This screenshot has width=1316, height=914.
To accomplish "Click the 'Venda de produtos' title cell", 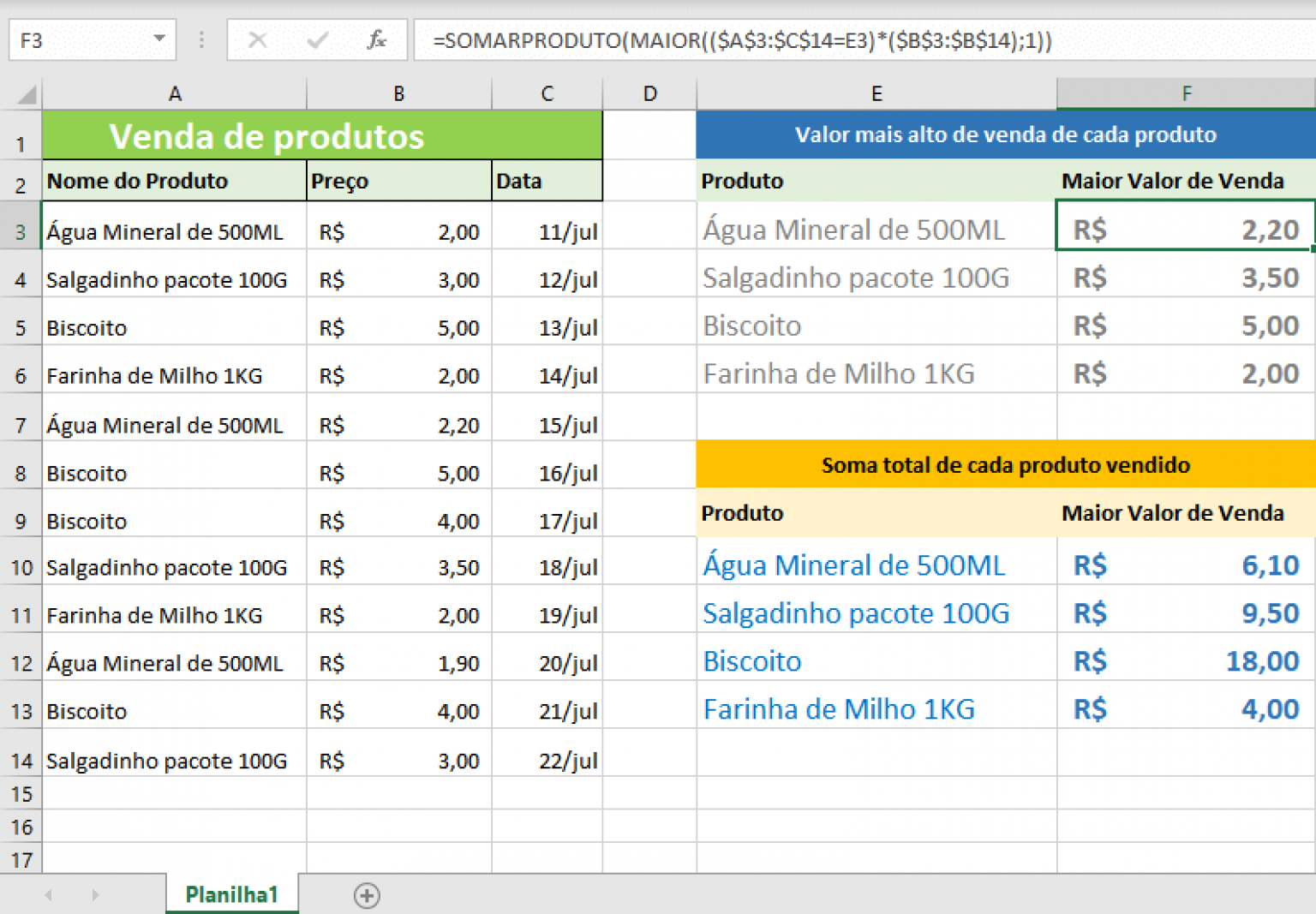I will [x=322, y=135].
